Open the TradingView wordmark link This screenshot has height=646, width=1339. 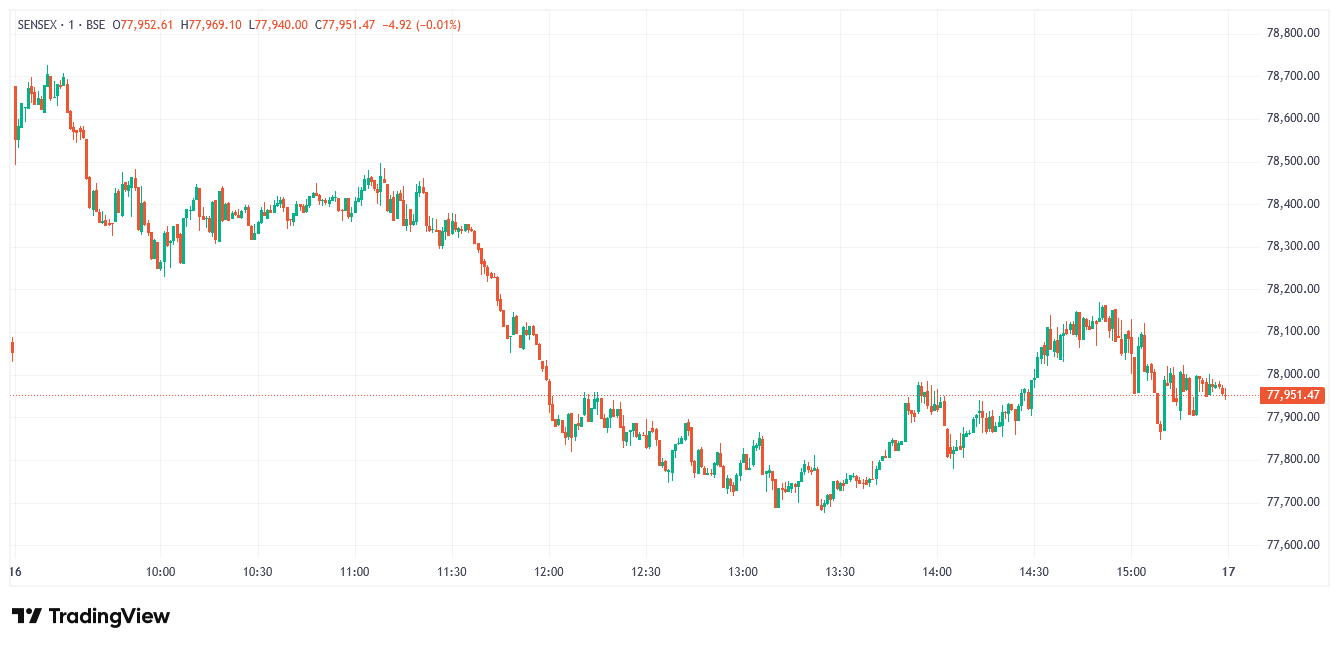tap(109, 616)
